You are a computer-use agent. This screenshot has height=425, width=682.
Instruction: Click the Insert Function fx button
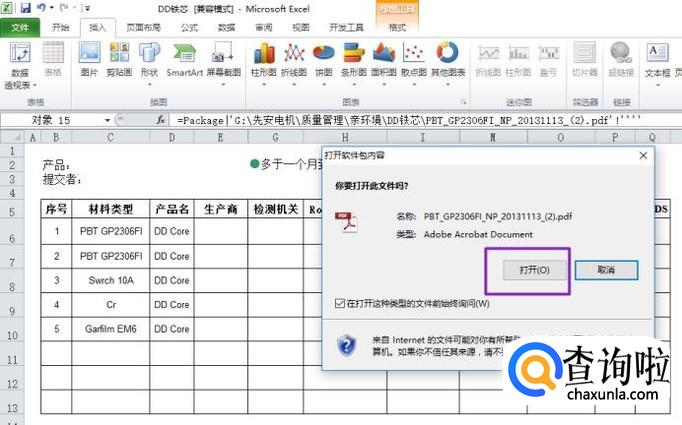click(160, 120)
